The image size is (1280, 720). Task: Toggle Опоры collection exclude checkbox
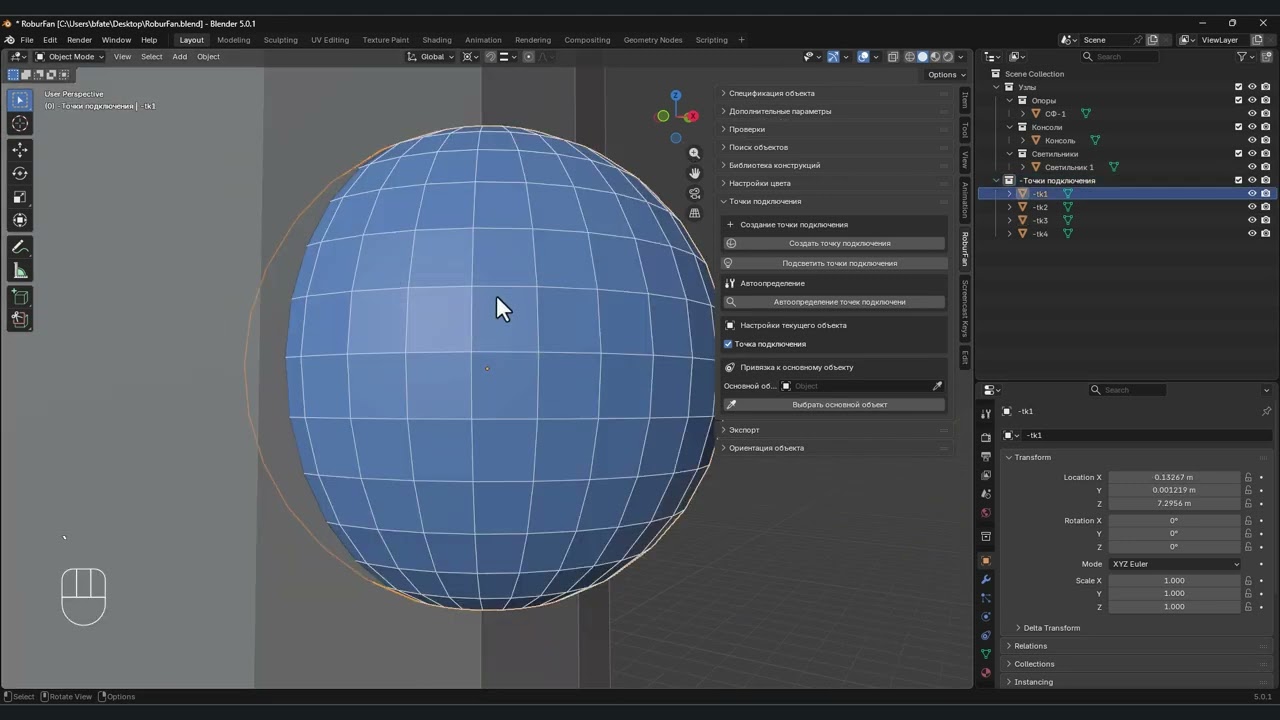coord(1238,100)
